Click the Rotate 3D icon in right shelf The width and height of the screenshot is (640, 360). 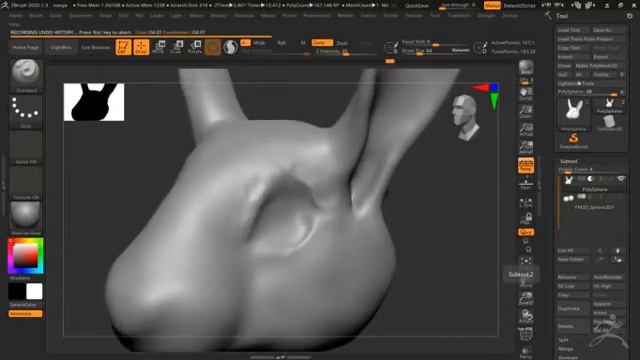[x=526, y=317]
